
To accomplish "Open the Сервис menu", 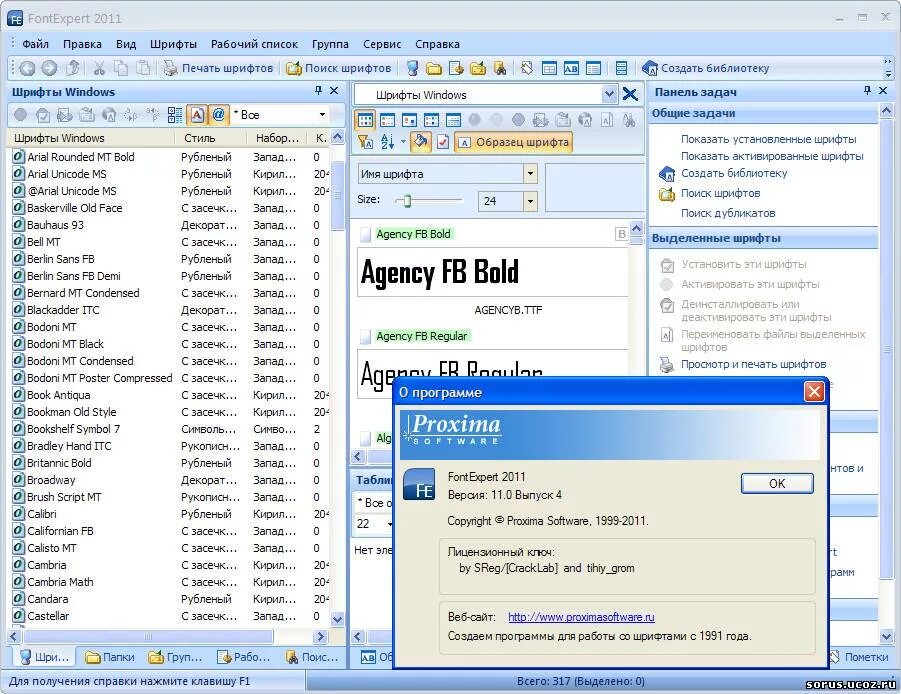I will [382, 44].
